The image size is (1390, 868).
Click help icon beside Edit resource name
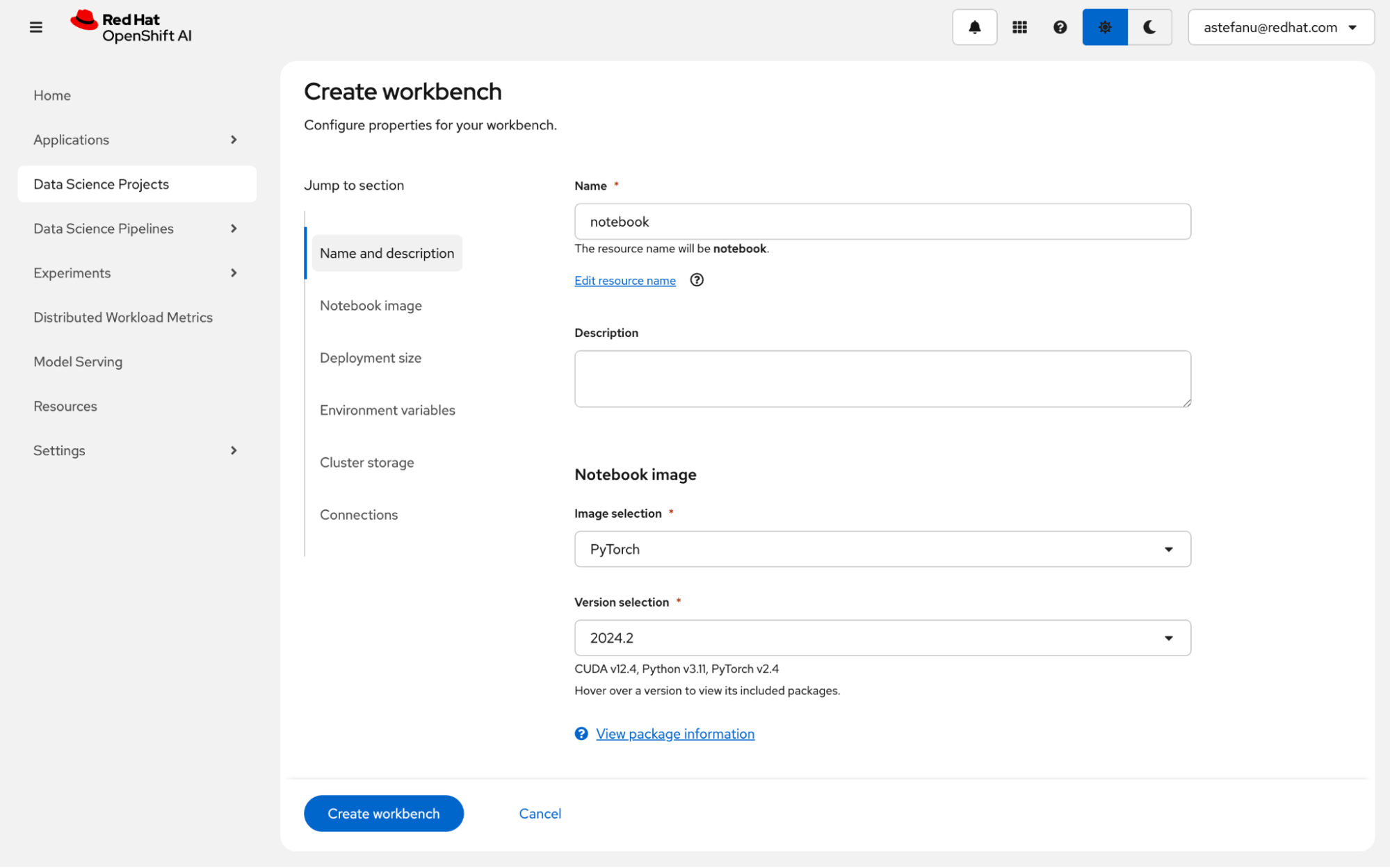[697, 280]
